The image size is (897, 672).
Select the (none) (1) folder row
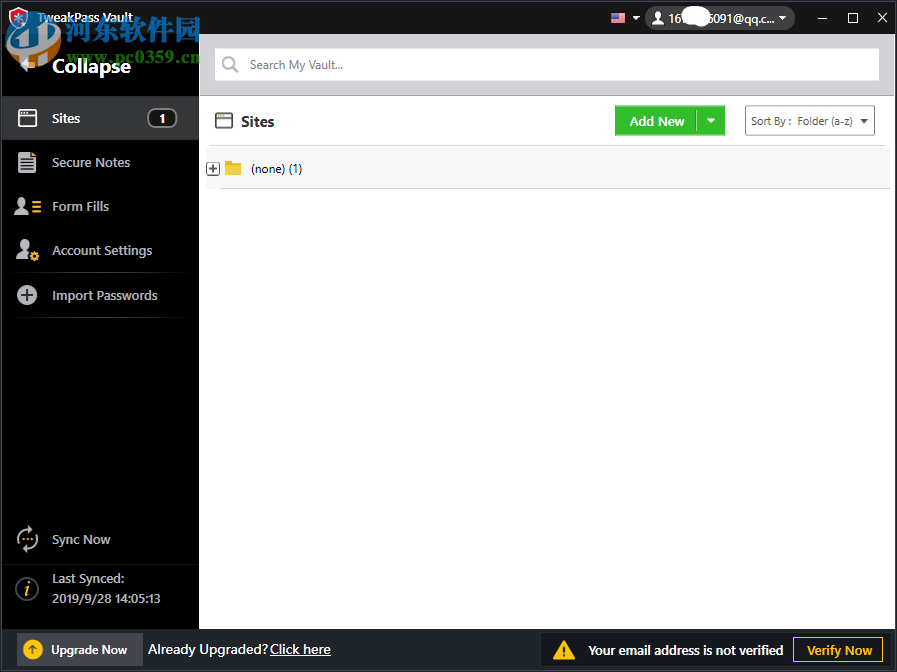[547, 168]
